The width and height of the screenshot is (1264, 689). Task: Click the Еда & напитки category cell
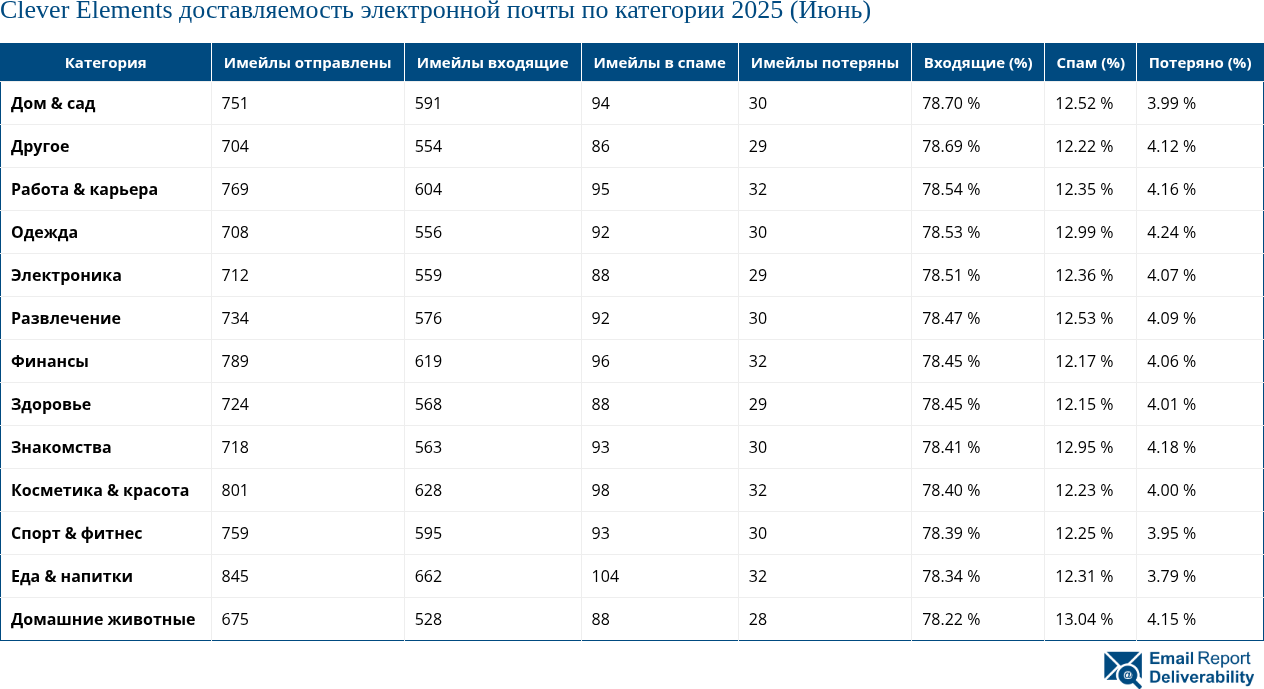point(72,576)
